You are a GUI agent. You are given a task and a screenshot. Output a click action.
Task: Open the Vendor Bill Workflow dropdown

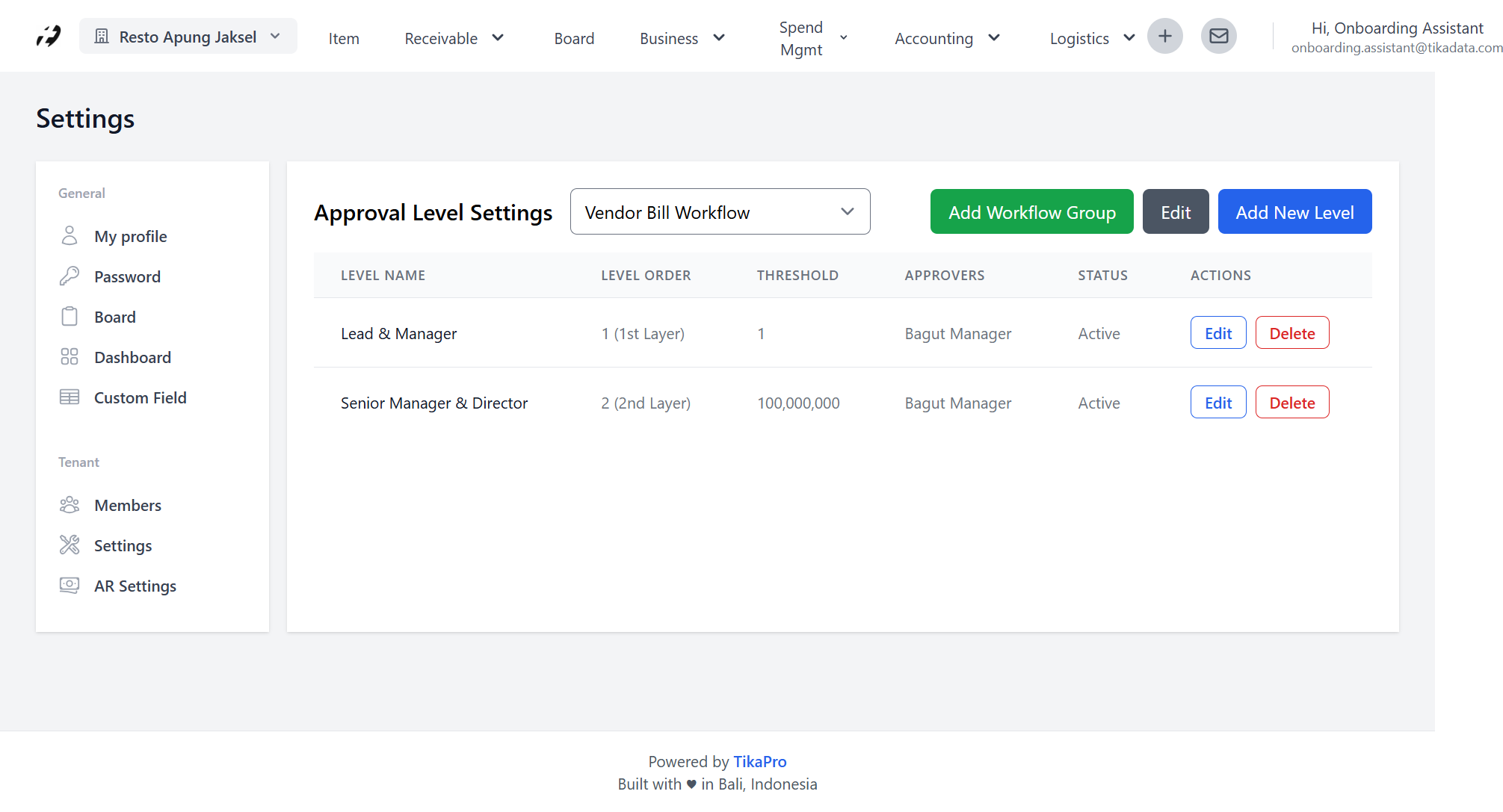[x=719, y=211]
